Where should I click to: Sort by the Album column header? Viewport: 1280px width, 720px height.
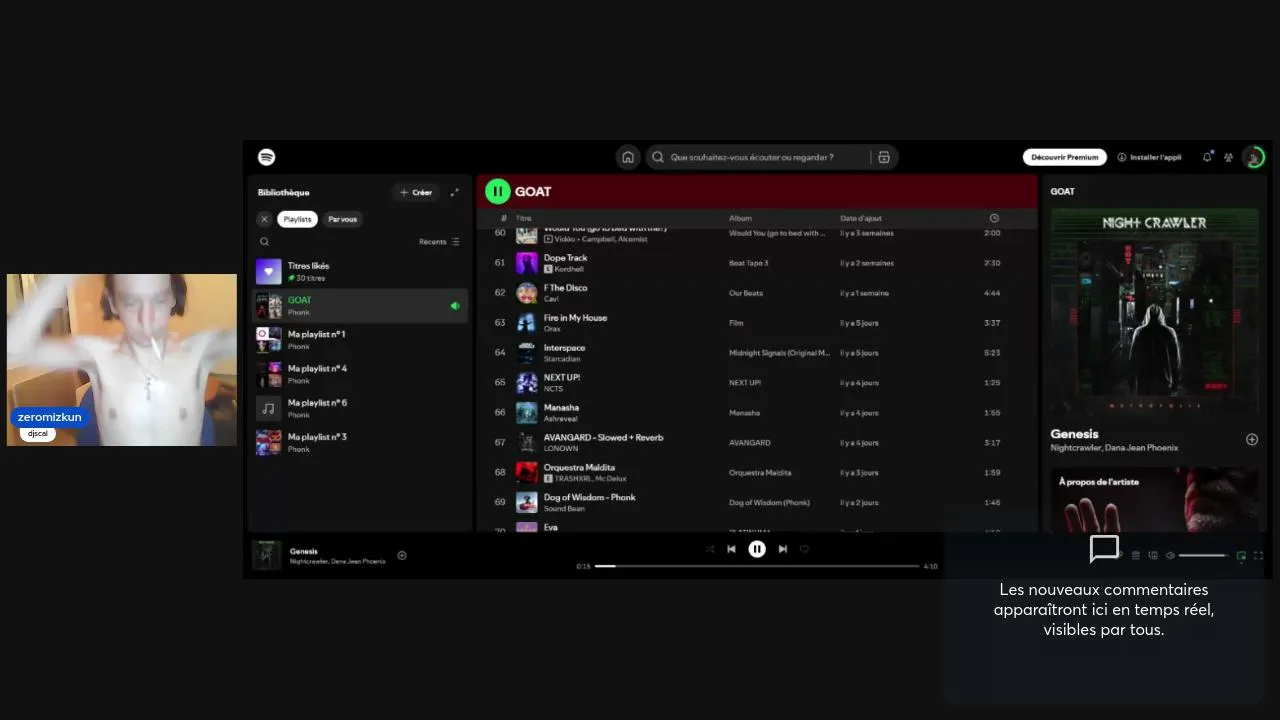pos(740,218)
